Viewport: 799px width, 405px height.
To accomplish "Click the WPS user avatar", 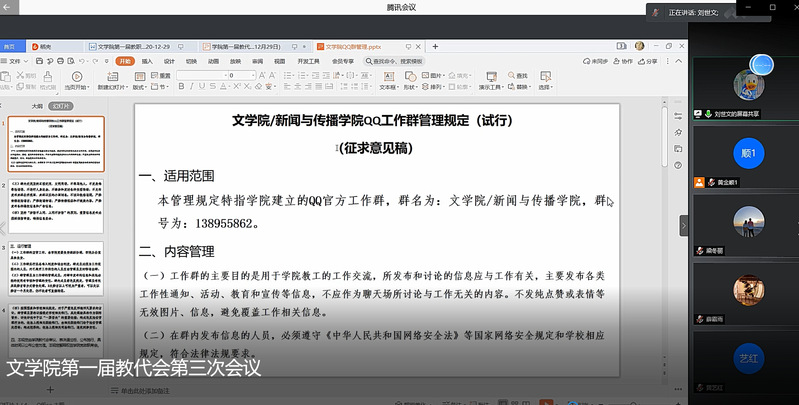I will pyautogui.click(x=640, y=46).
